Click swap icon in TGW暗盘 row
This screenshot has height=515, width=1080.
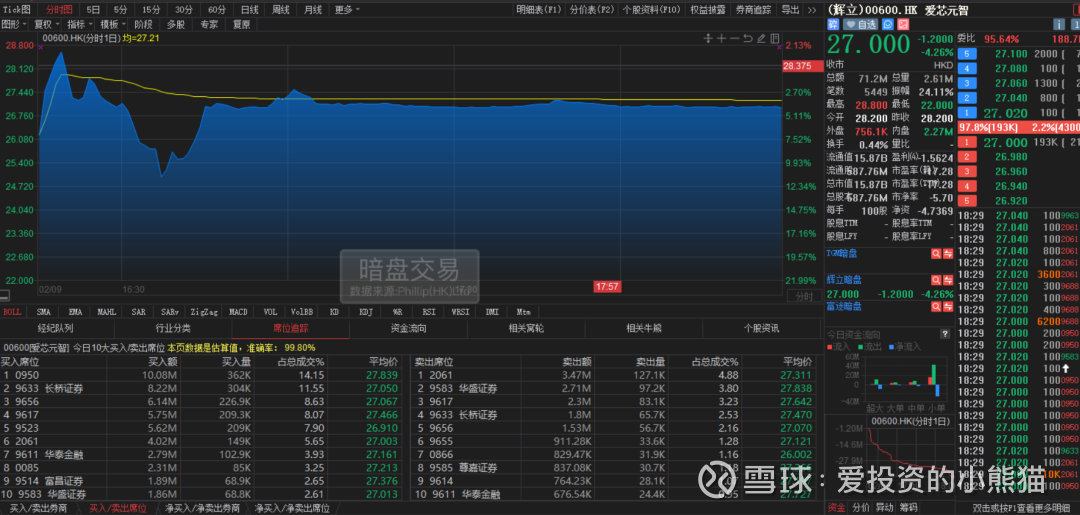tap(948, 253)
